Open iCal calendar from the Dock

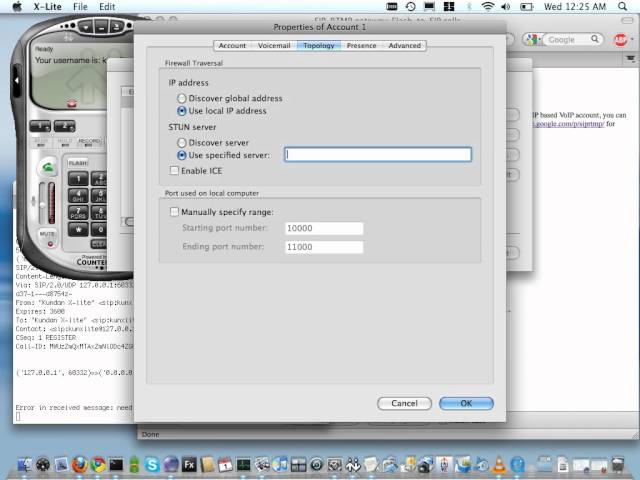[225, 465]
